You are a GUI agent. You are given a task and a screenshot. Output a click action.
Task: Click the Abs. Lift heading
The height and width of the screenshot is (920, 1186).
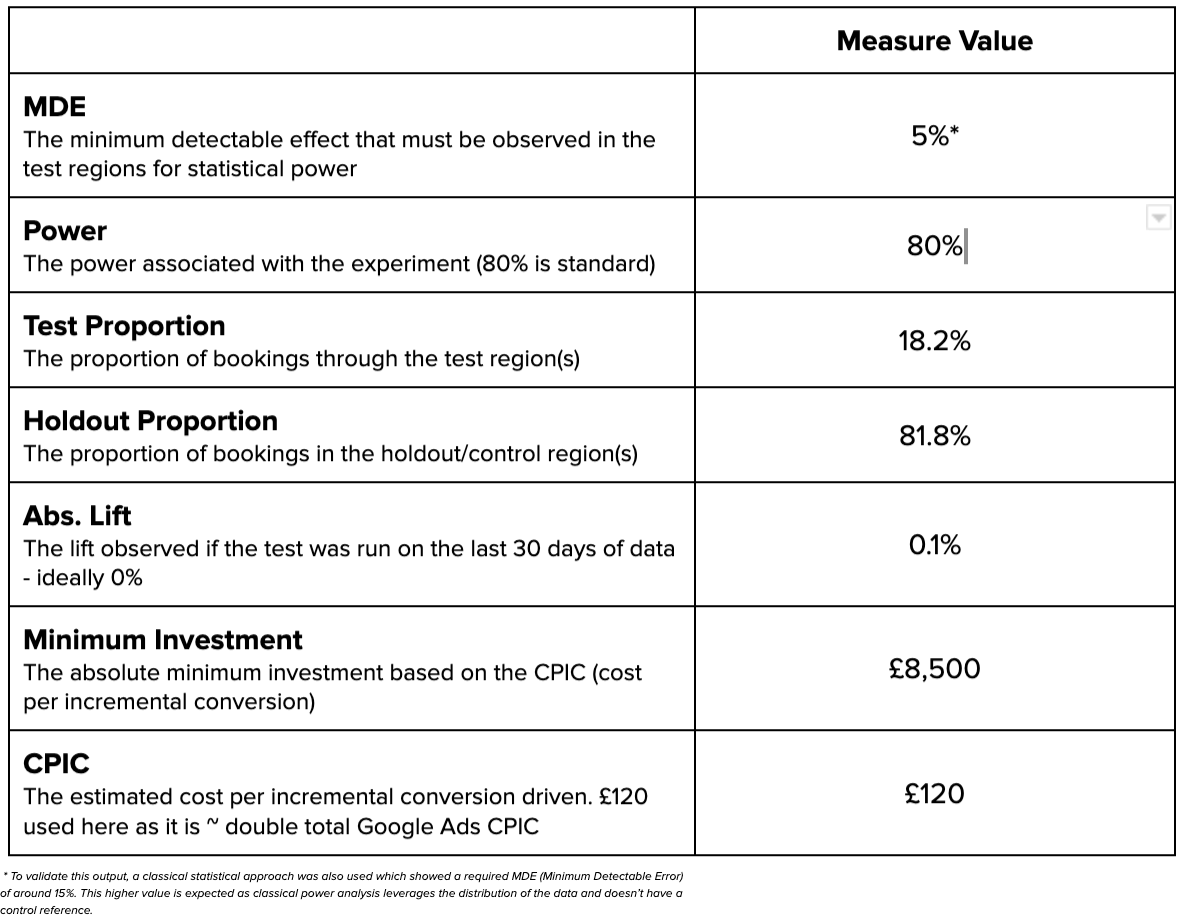pos(77,516)
